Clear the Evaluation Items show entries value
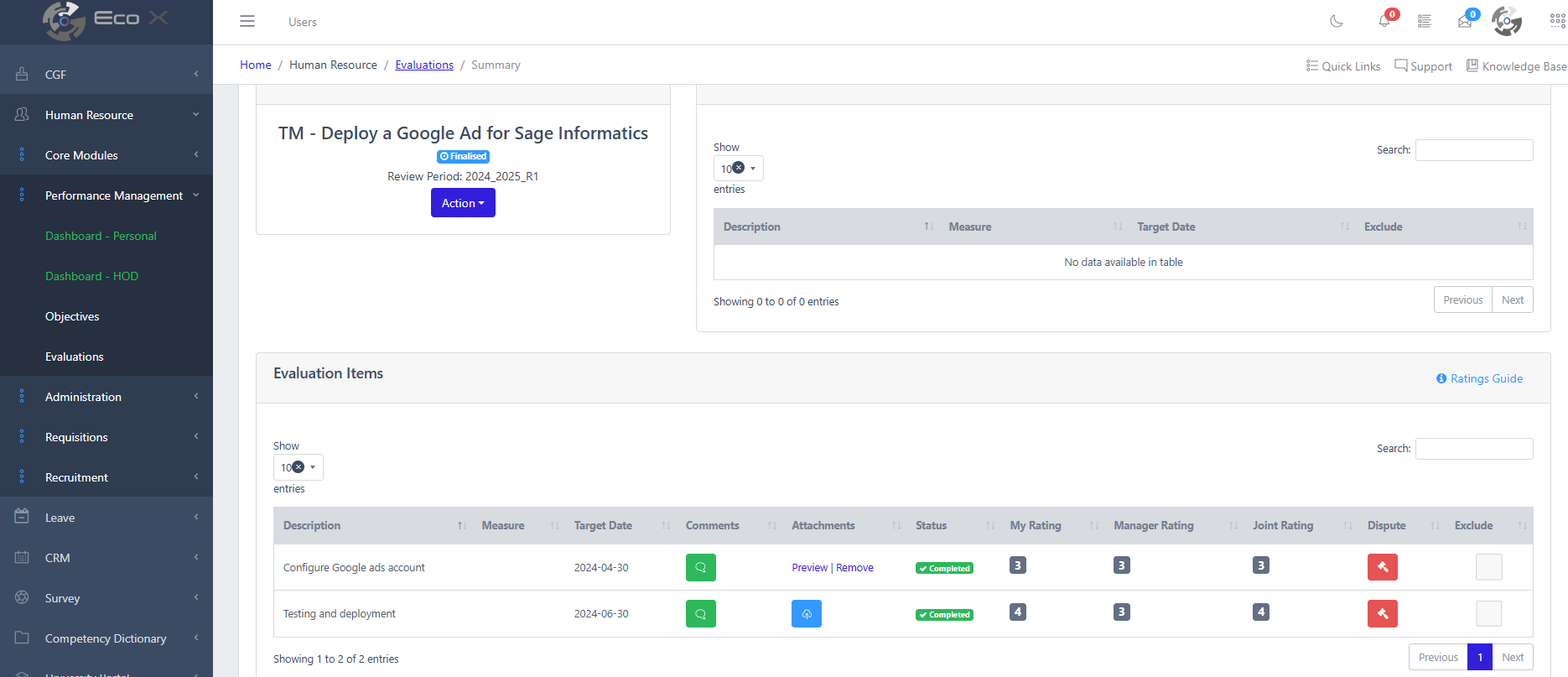 298,466
